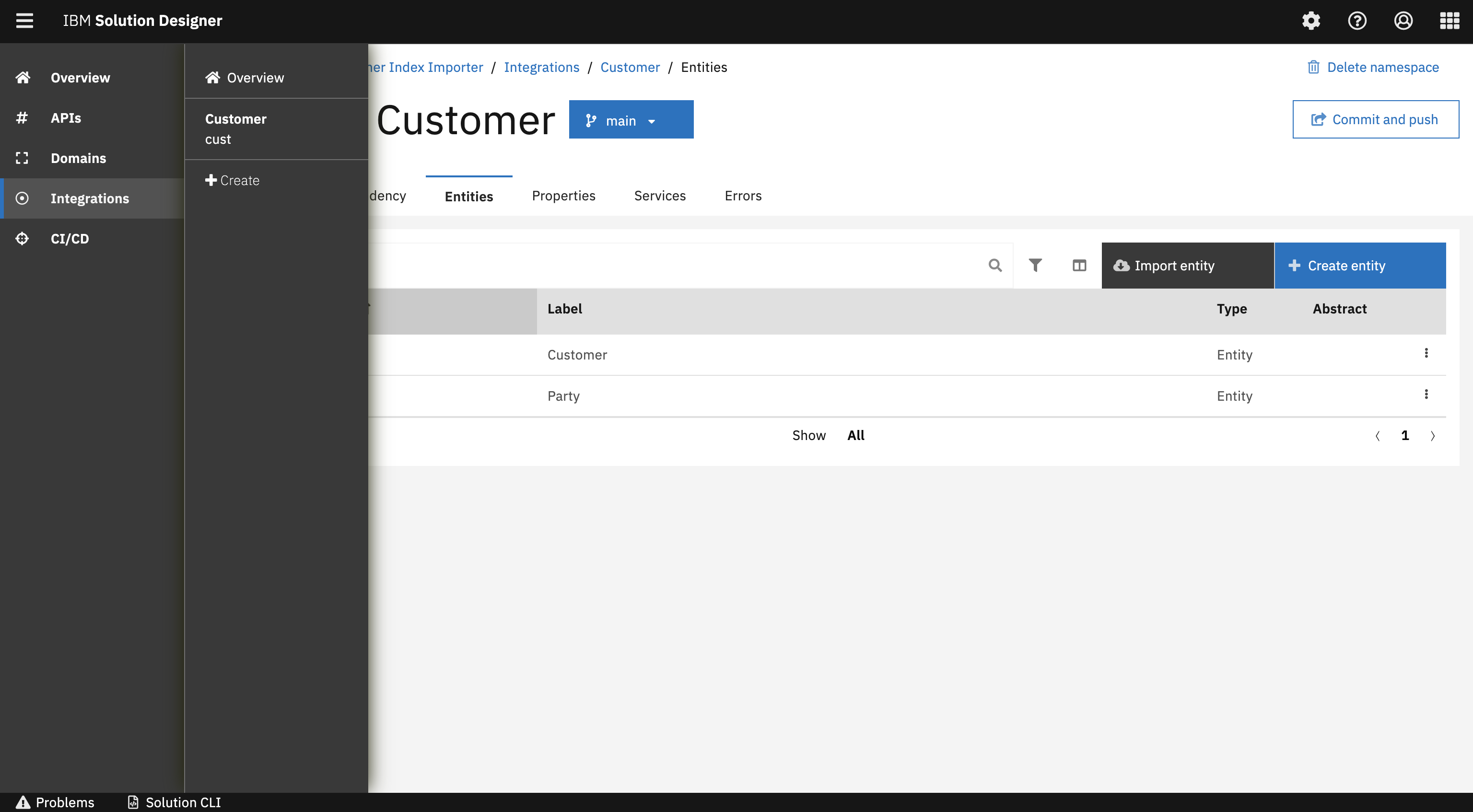The width and height of the screenshot is (1473, 812).
Task: Click Commit and push button
Action: 1375,119
